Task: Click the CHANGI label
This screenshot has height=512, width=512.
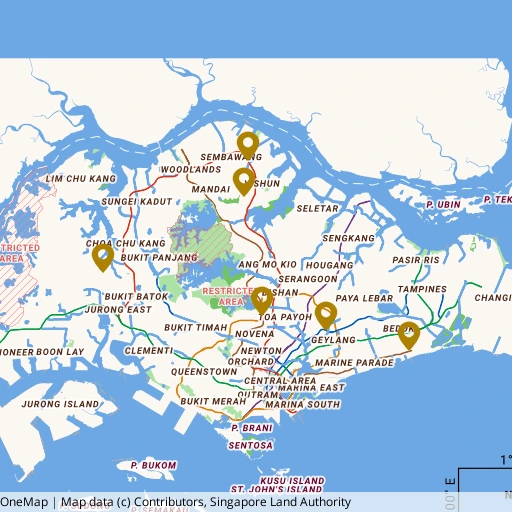Action: [493, 298]
